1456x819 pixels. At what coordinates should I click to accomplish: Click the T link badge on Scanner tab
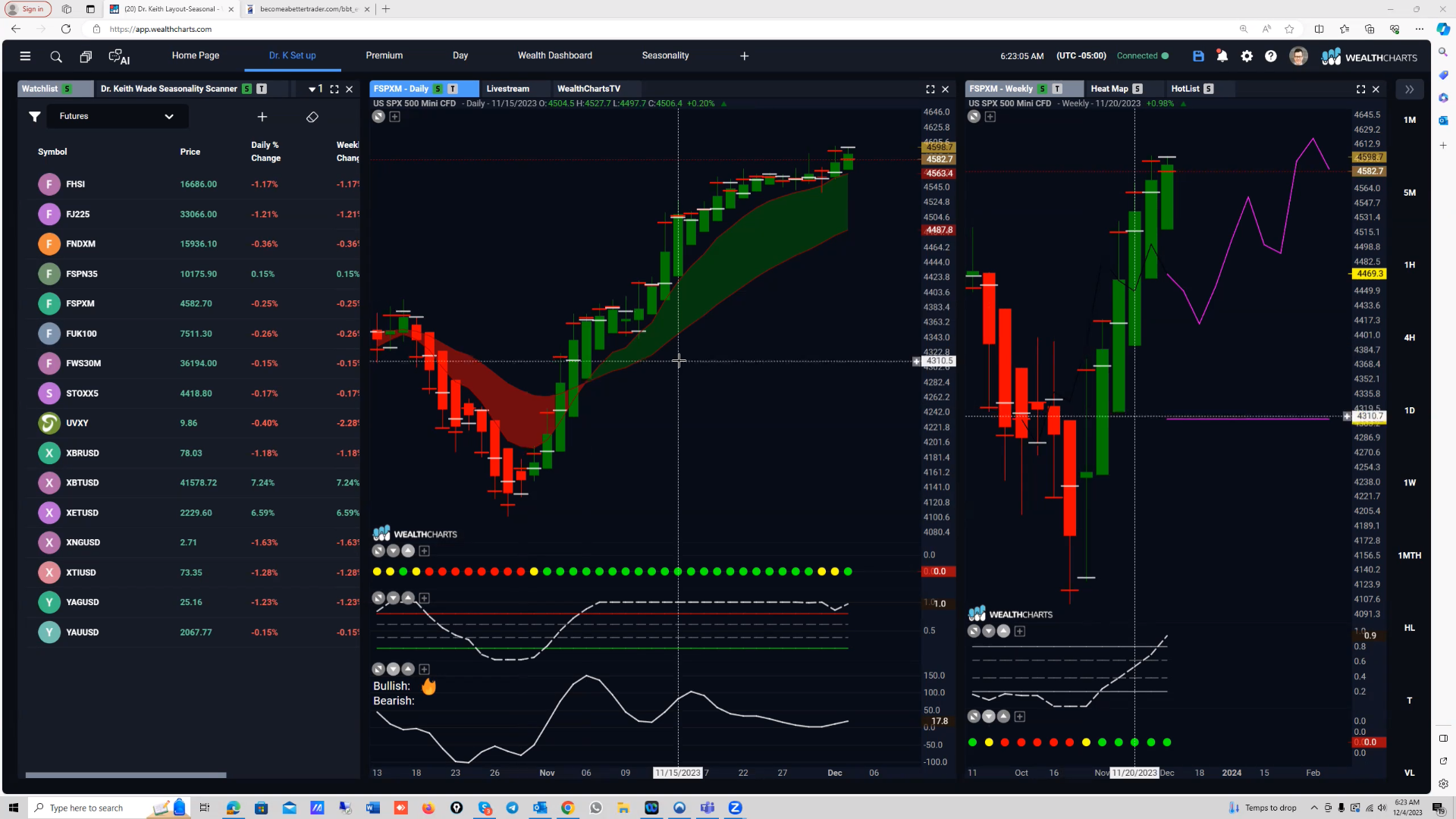[x=262, y=89]
